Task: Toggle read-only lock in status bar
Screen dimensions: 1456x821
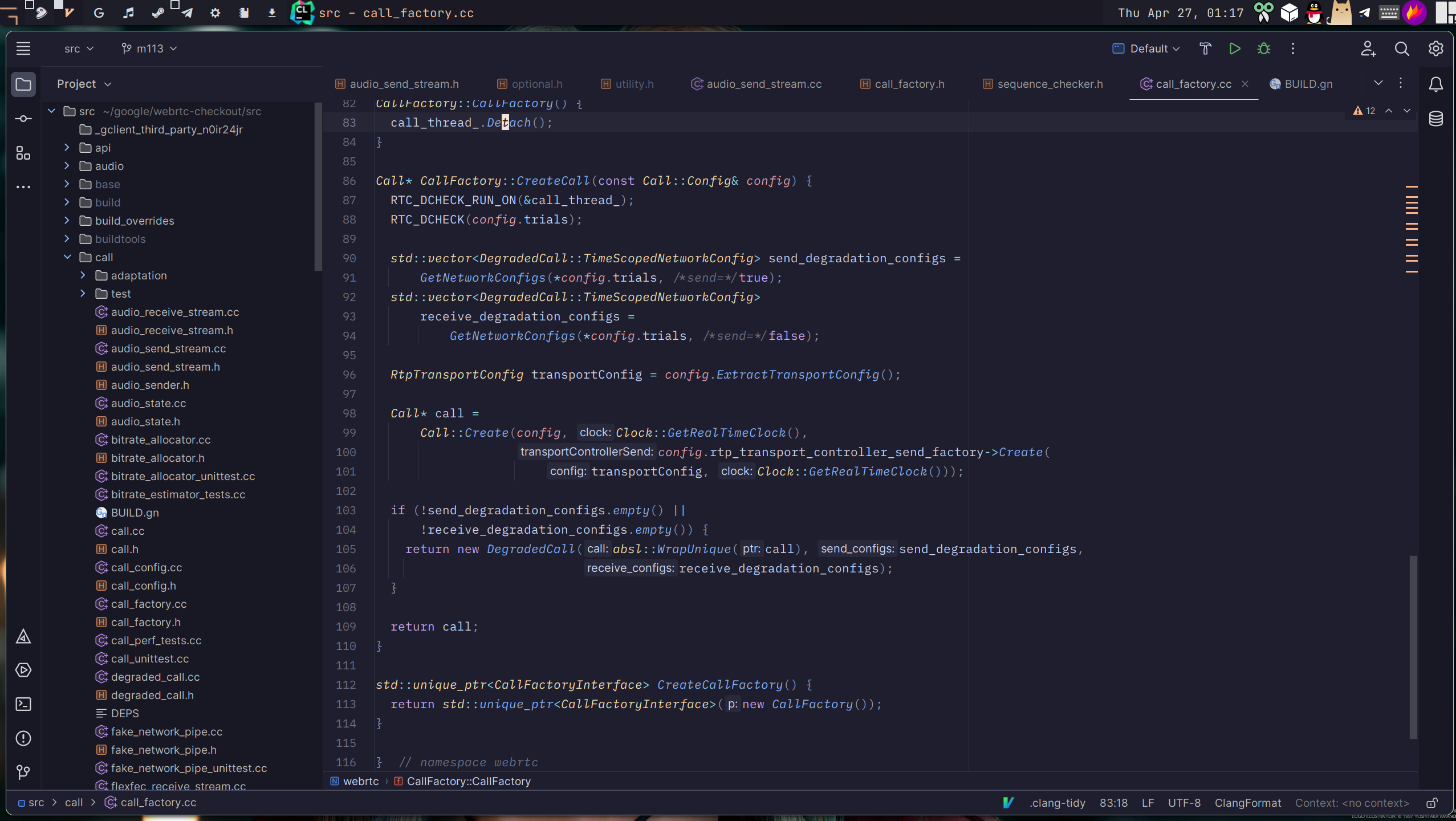Action: click(1431, 803)
